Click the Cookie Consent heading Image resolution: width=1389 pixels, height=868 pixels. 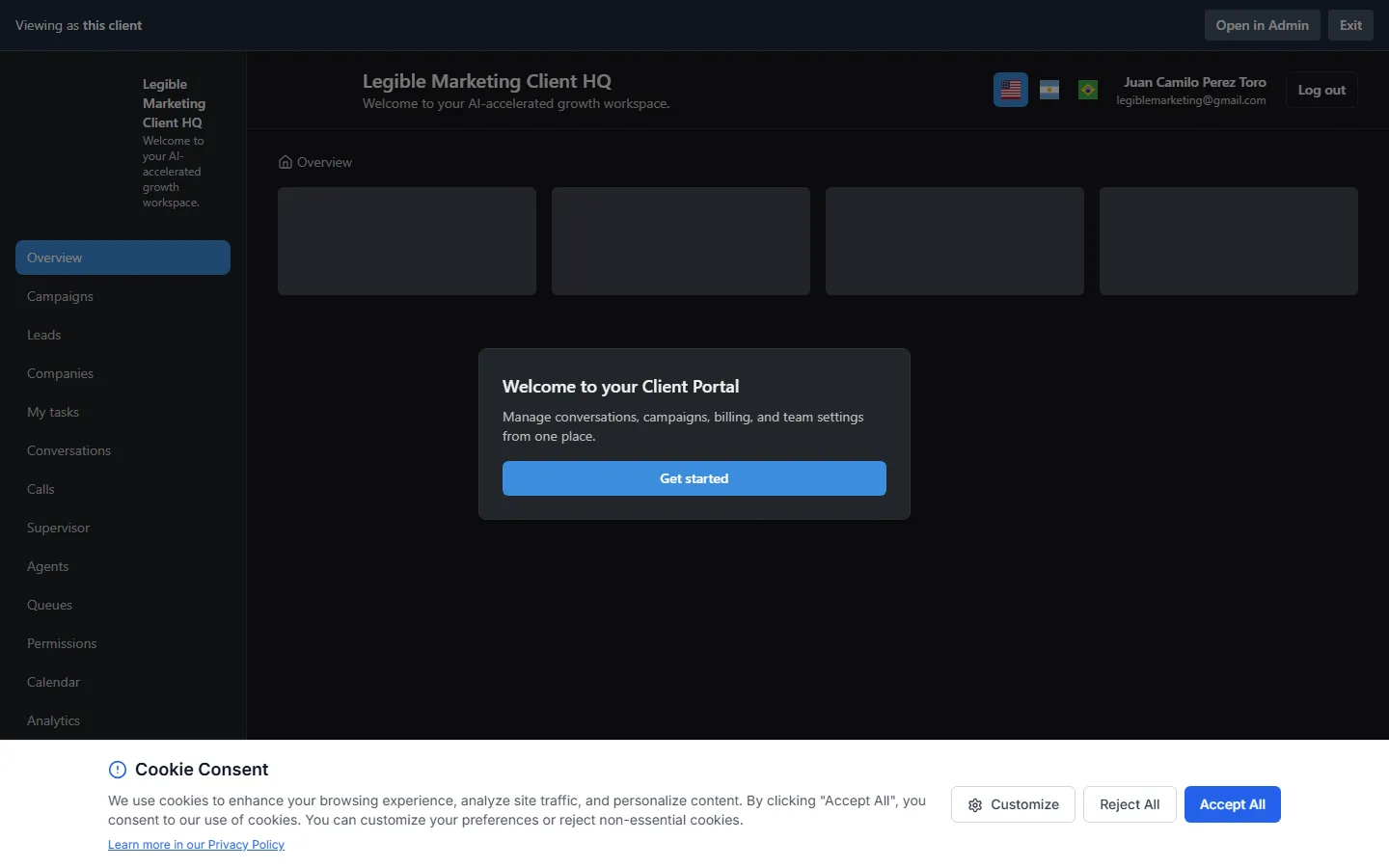coord(202,770)
